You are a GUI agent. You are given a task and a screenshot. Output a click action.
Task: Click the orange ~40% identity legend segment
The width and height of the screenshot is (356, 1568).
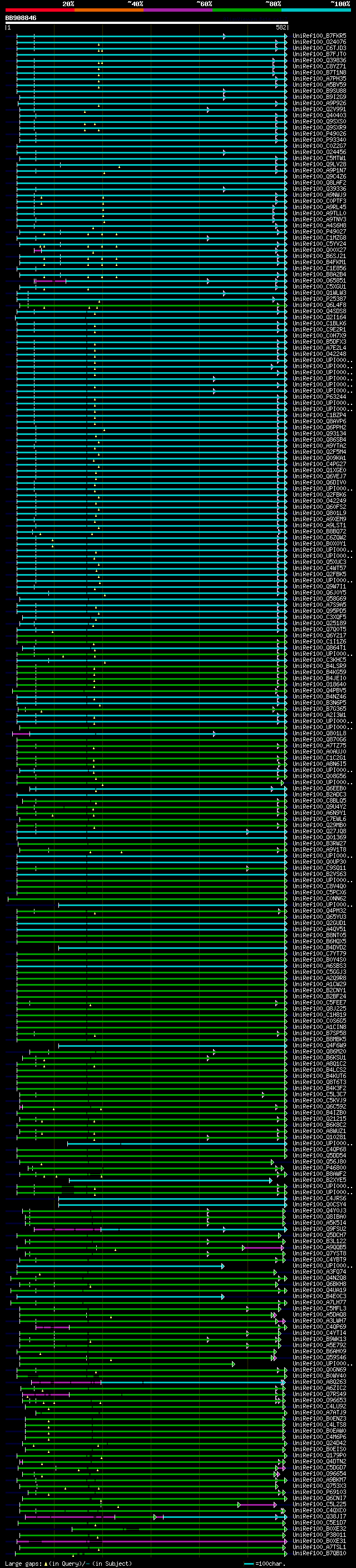pos(109,10)
